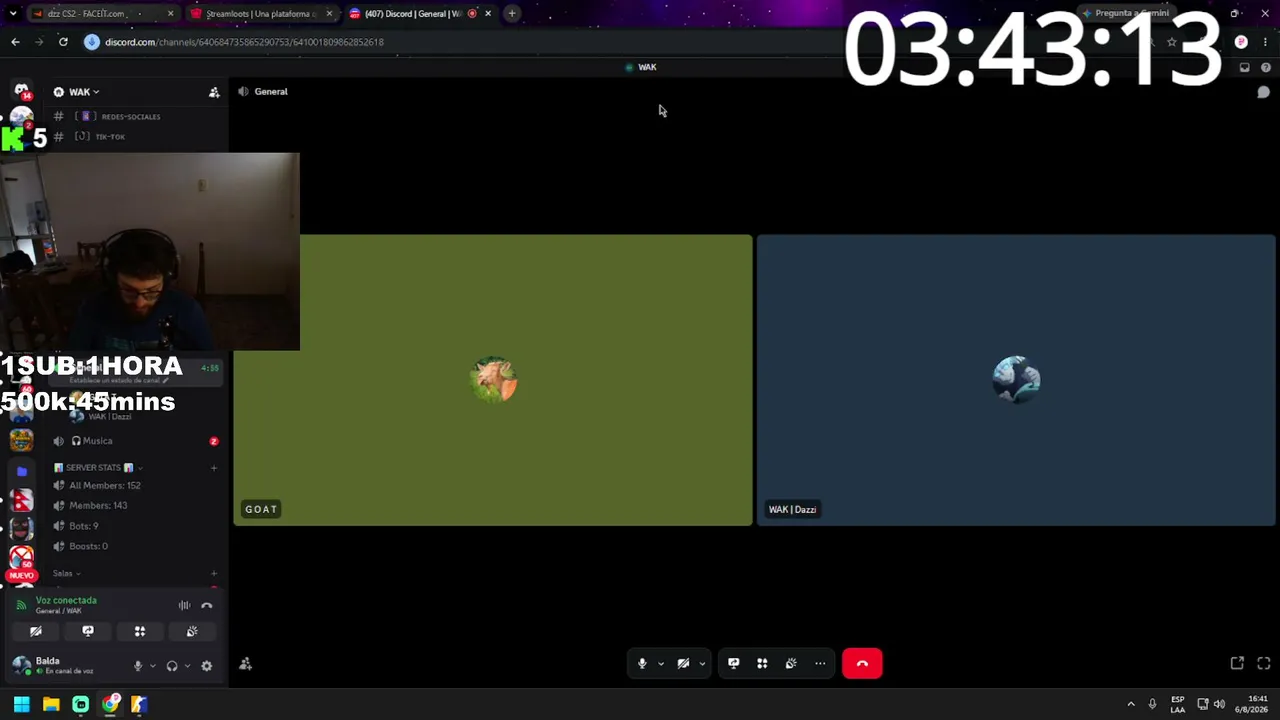The image size is (1280, 720).
Task: Turn on camera from sidebar voice panel
Action: [36, 632]
